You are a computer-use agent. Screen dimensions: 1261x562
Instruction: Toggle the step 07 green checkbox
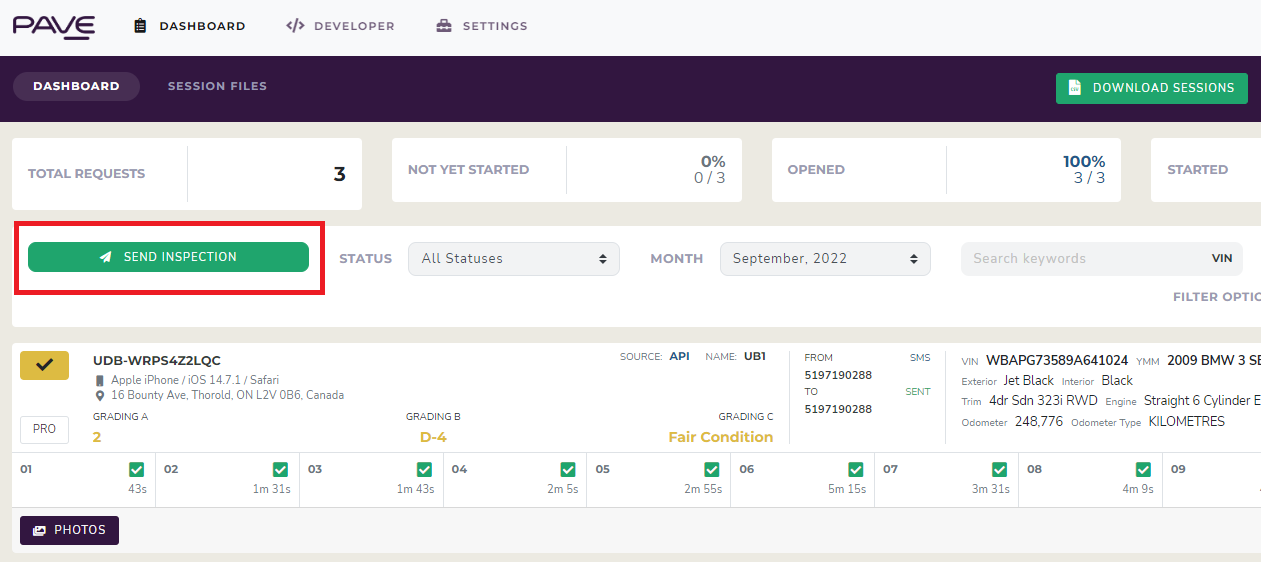(x=999, y=469)
